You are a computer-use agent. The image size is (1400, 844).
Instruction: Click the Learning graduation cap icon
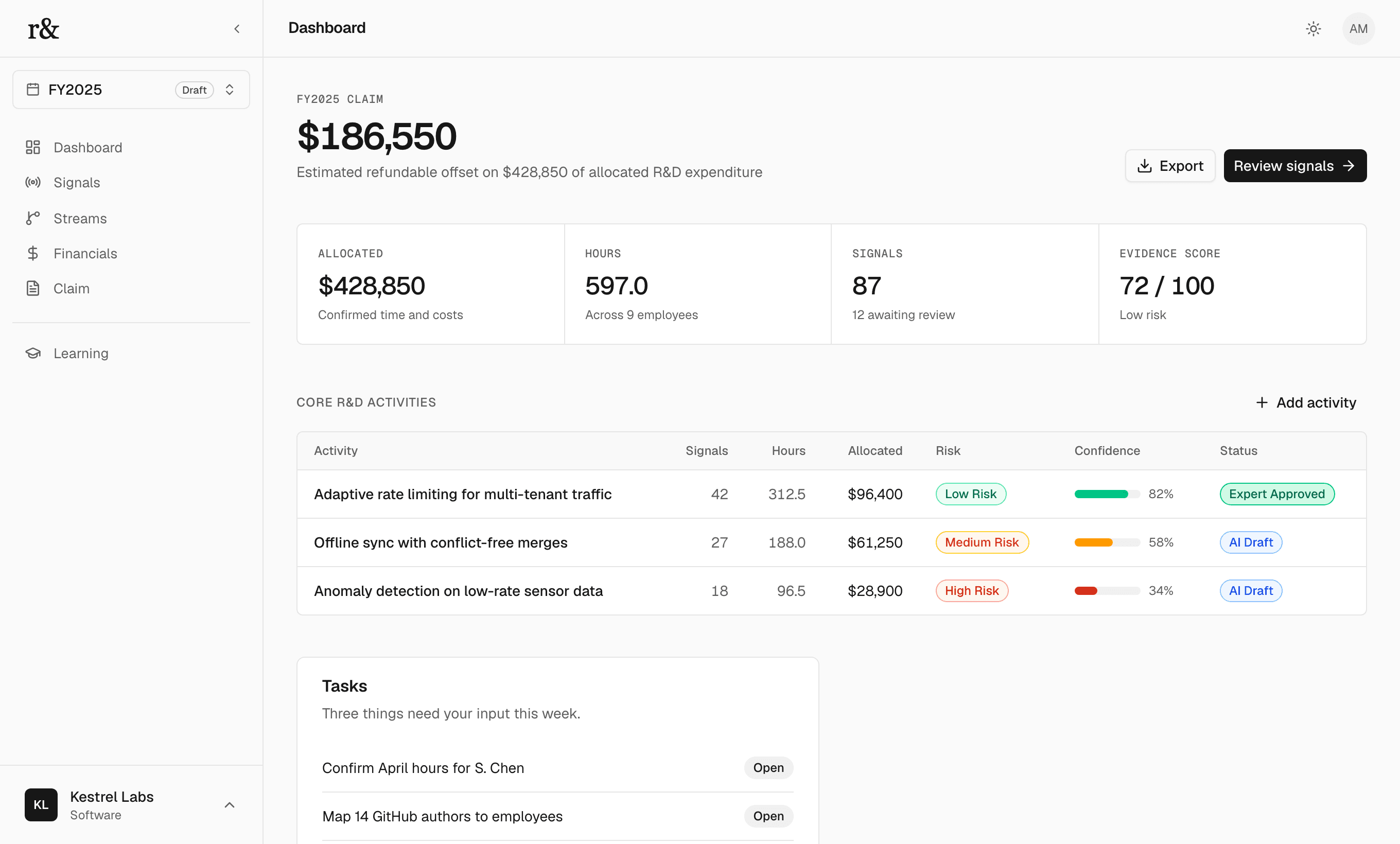[33, 353]
